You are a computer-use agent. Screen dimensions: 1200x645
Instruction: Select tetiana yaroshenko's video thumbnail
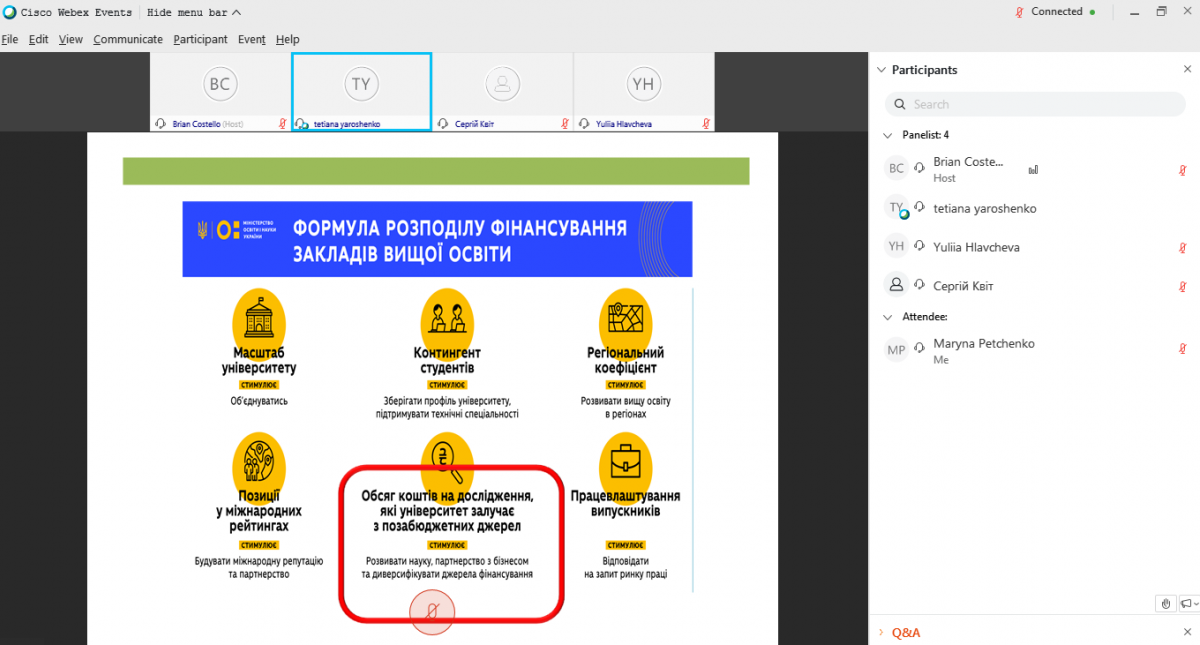coord(361,85)
